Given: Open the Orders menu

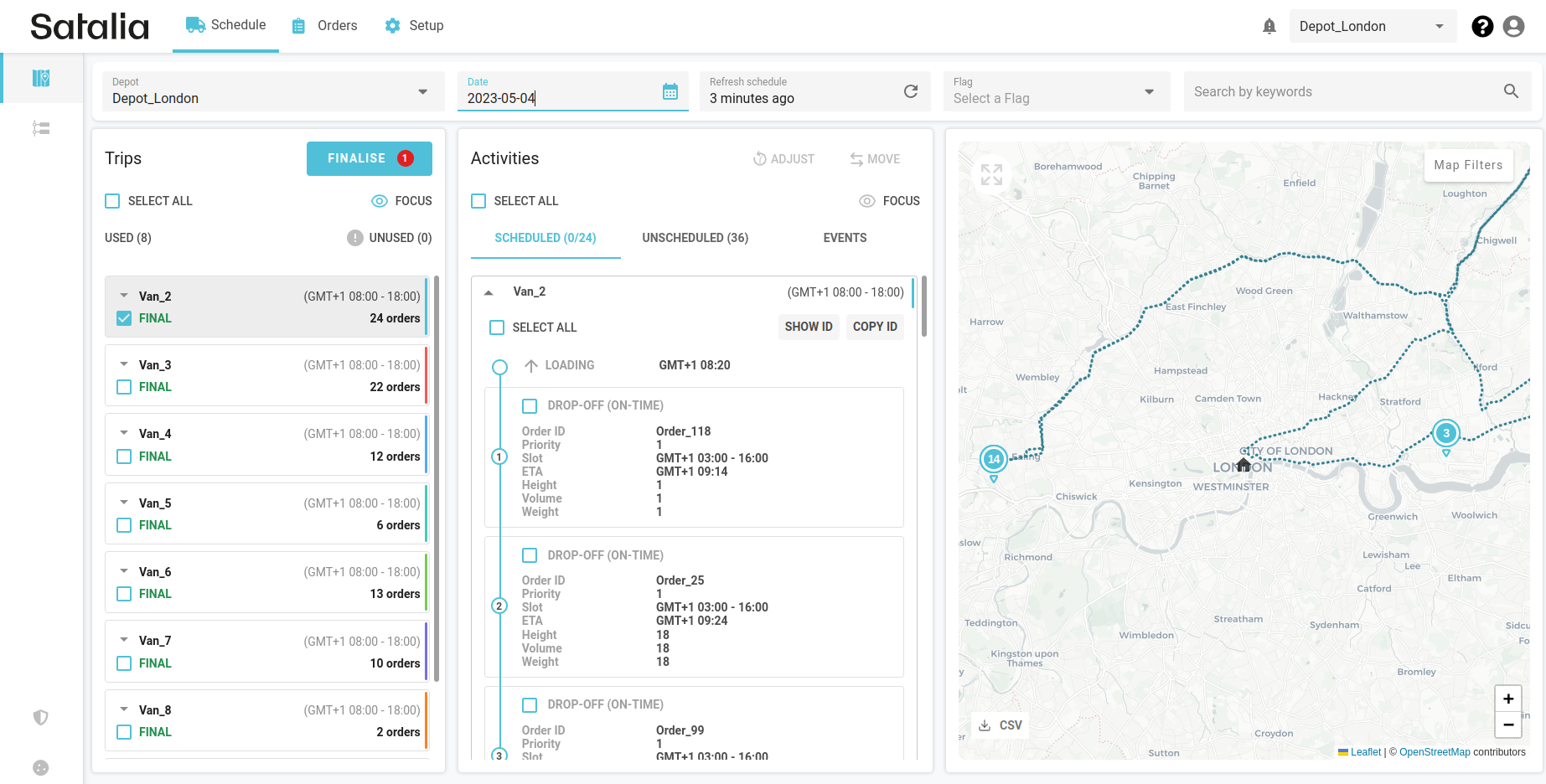Looking at the screenshot, I should 324,26.
